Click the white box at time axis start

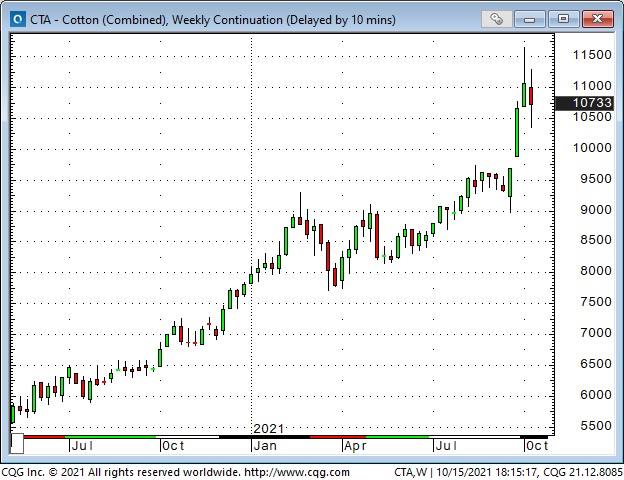[17, 443]
